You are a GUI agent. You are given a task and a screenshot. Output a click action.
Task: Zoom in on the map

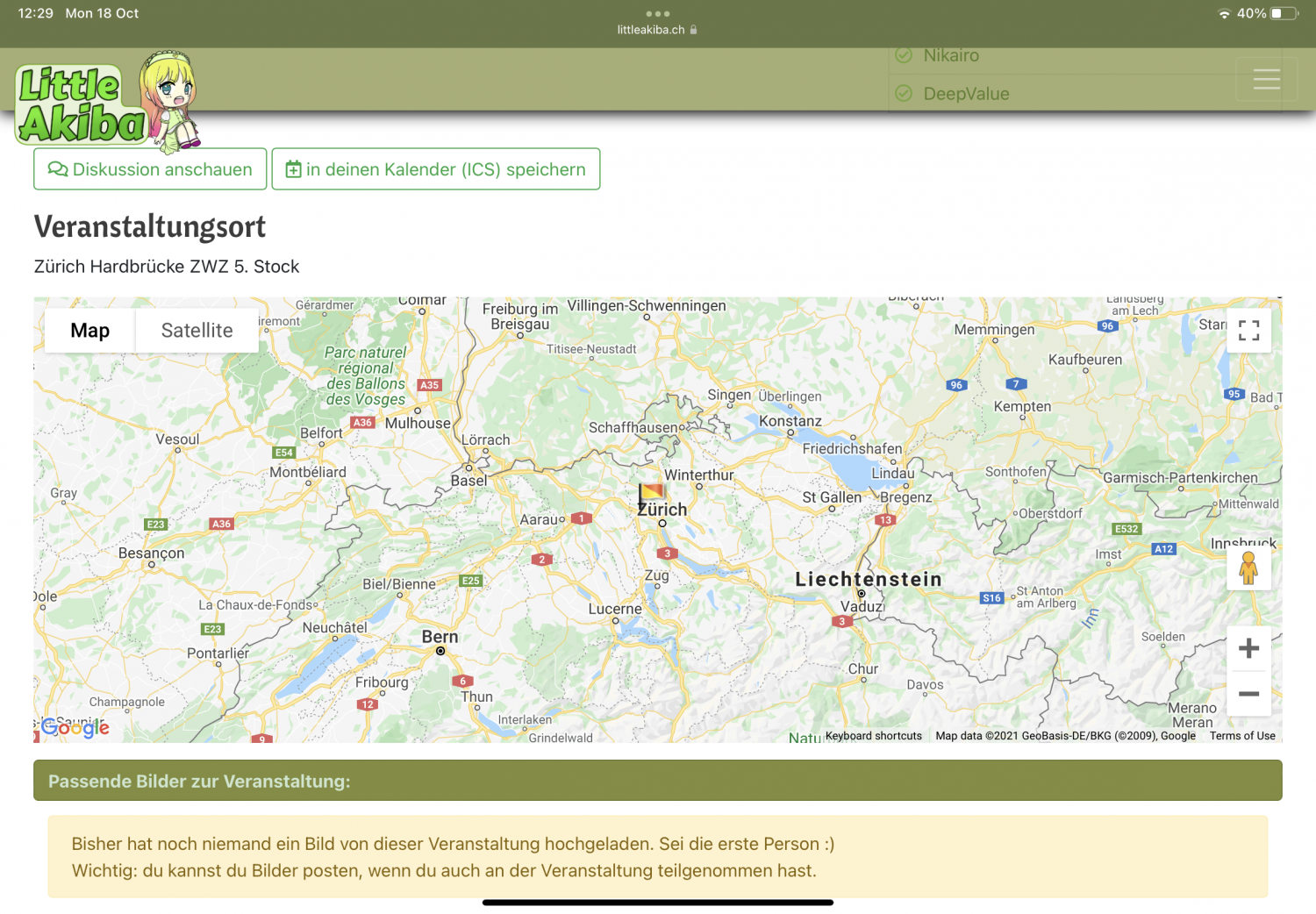[x=1248, y=648]
